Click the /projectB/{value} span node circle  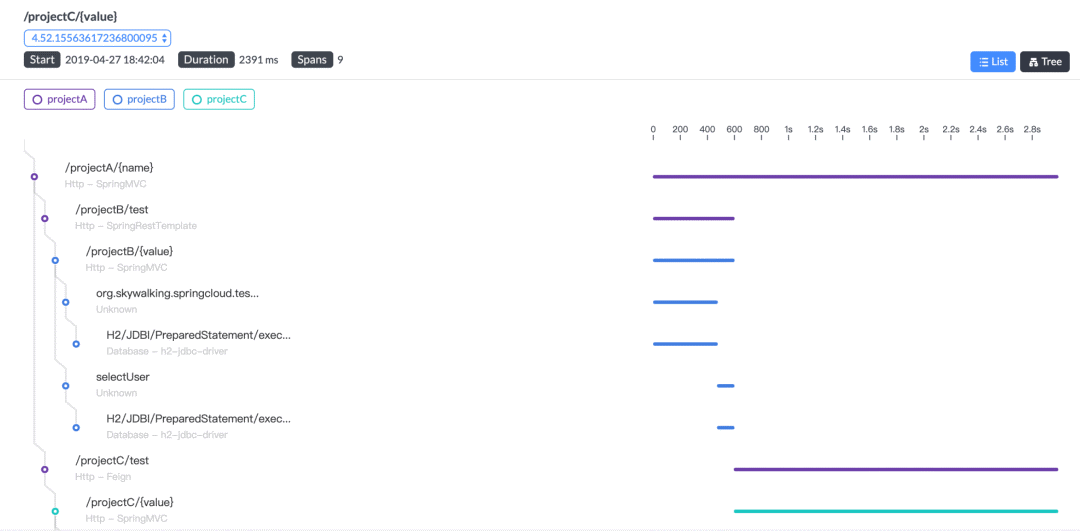[x=55, y=260]
